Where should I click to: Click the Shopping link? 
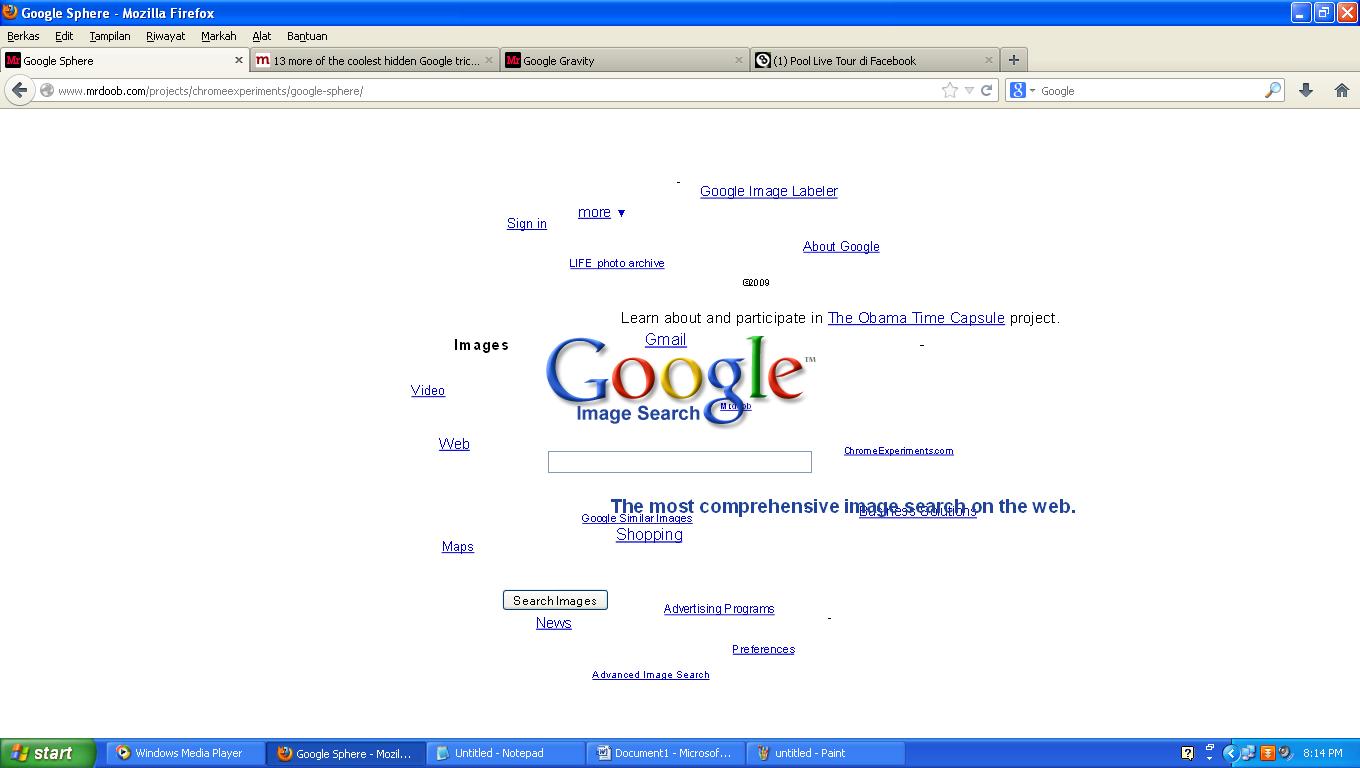pos(649,534)
